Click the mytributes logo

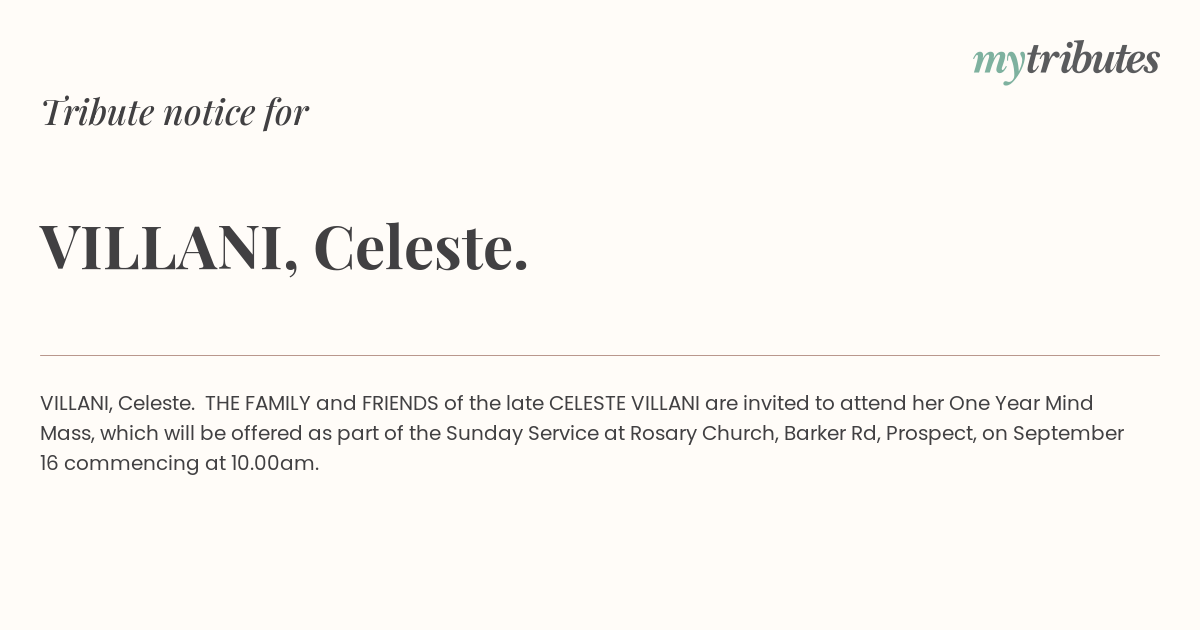pos(1066,60)
